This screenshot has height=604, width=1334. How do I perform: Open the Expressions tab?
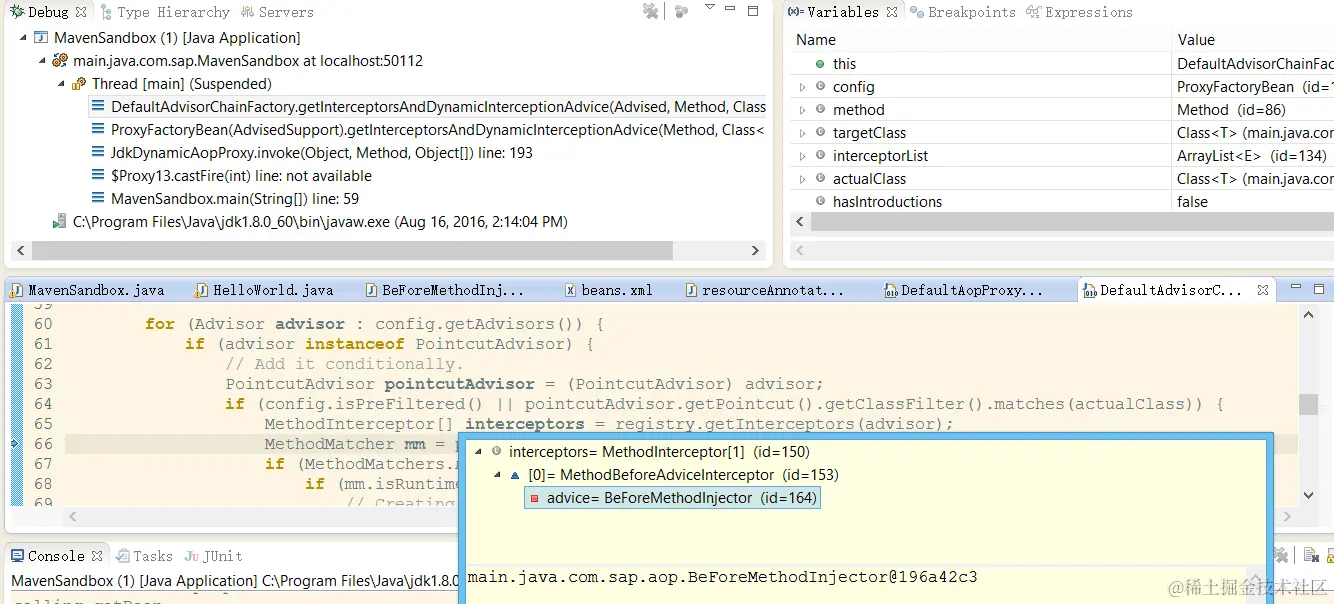1079,12
